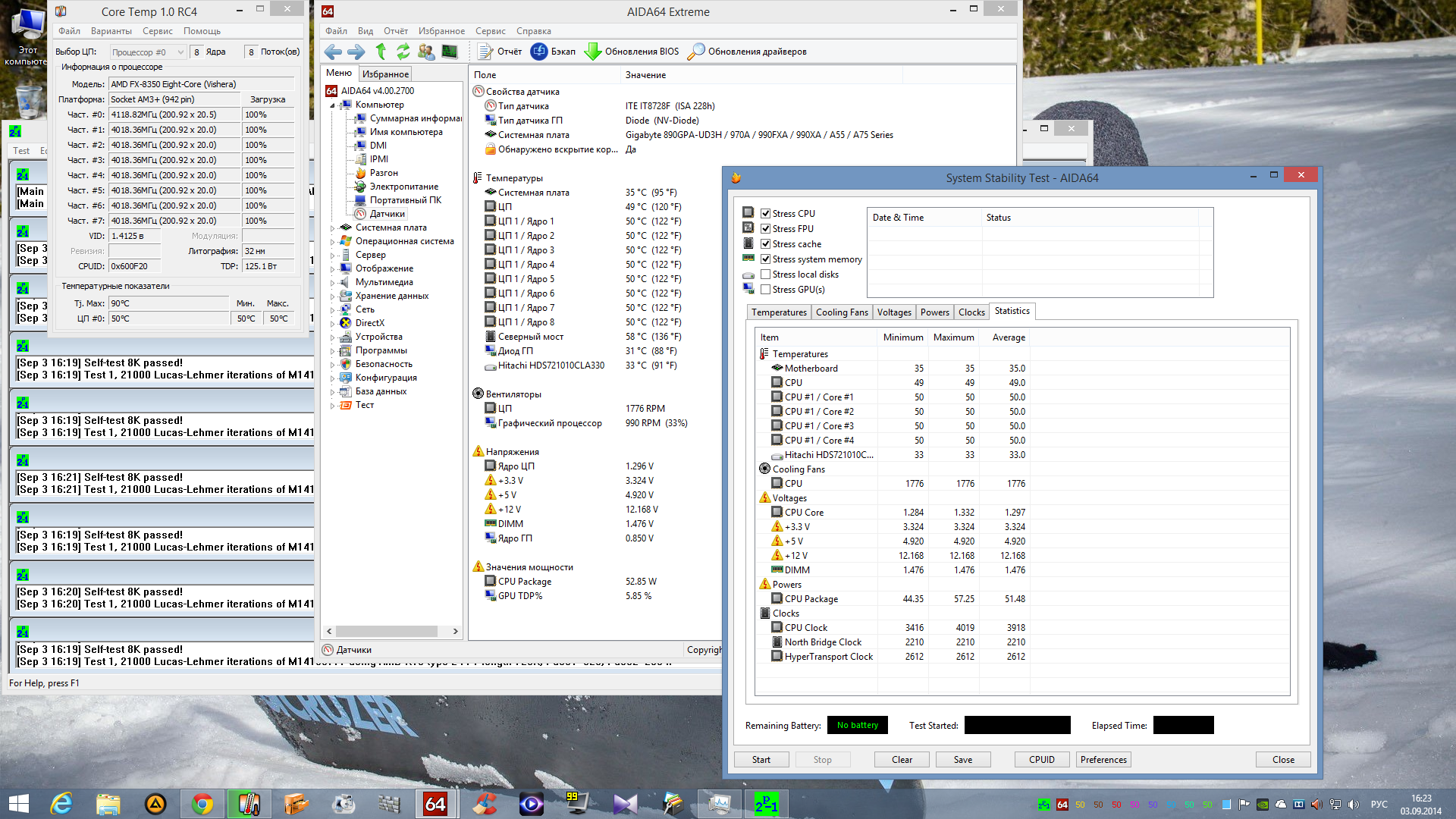Expand the Сеть tree node

(x=332, y=310)
